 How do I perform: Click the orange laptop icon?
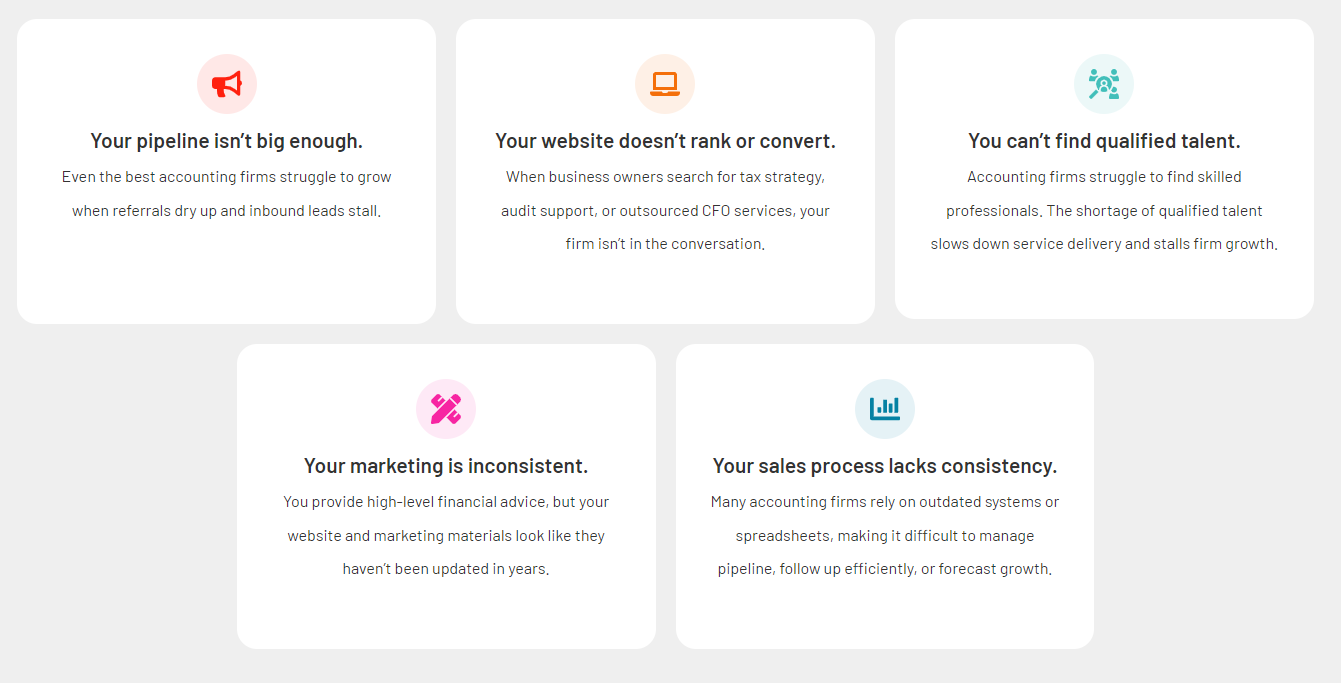pos(665,84)
